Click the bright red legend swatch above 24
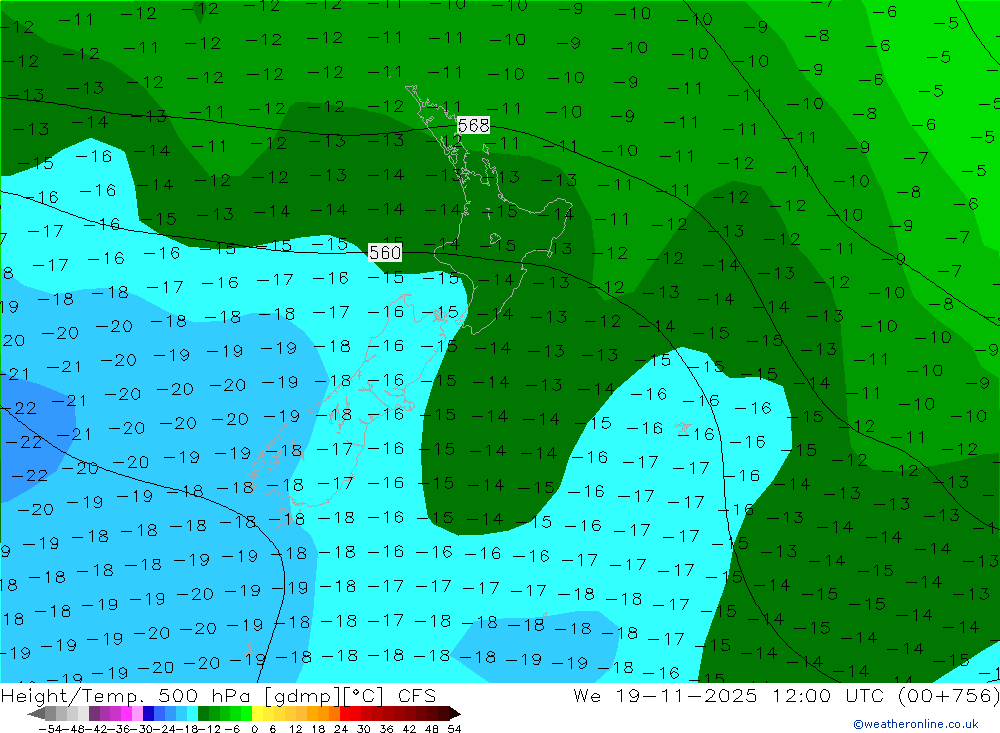The width and height of the screenshot is (1000, 733). 345,714
